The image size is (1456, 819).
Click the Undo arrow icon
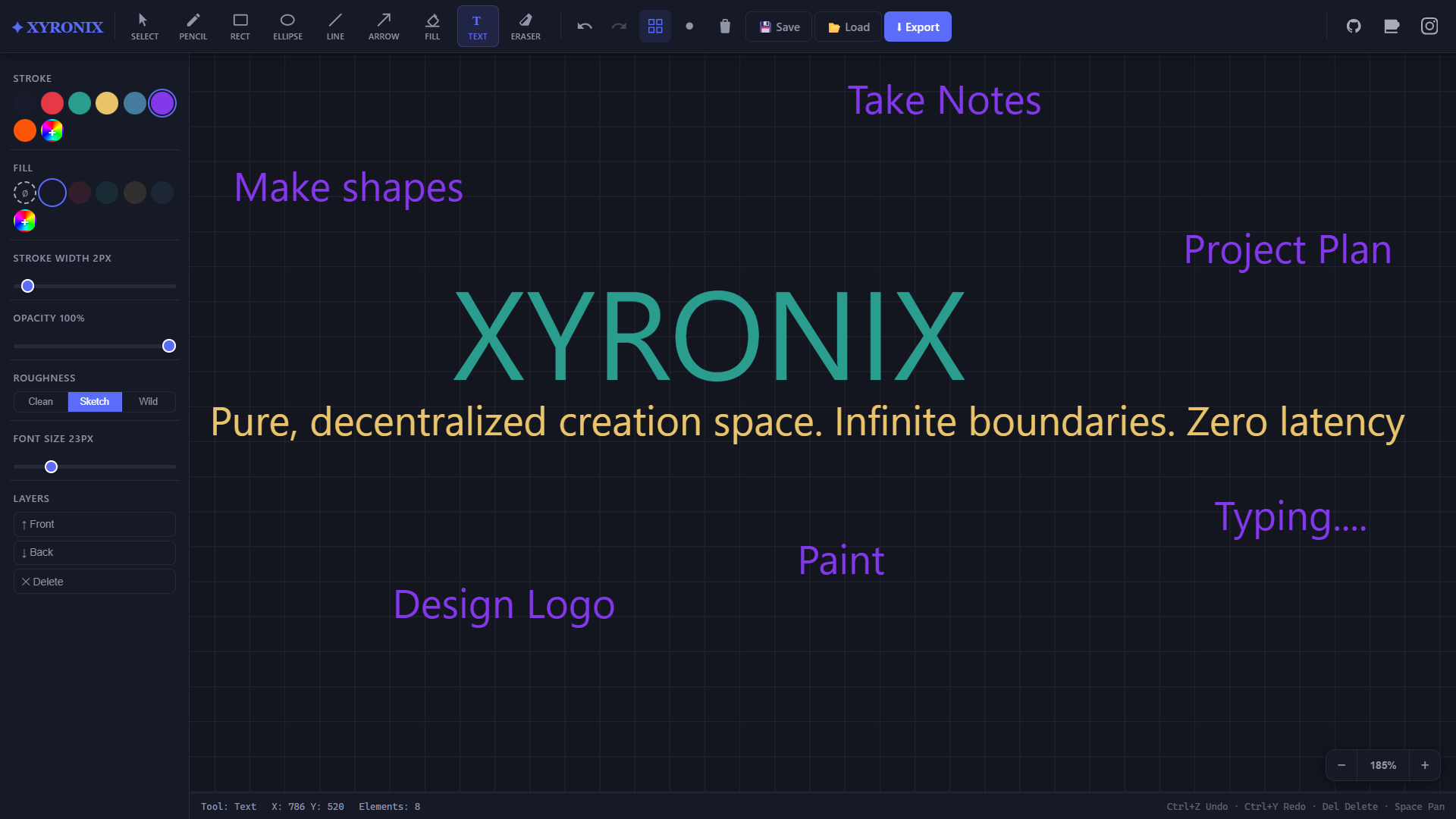coord(584,26)
